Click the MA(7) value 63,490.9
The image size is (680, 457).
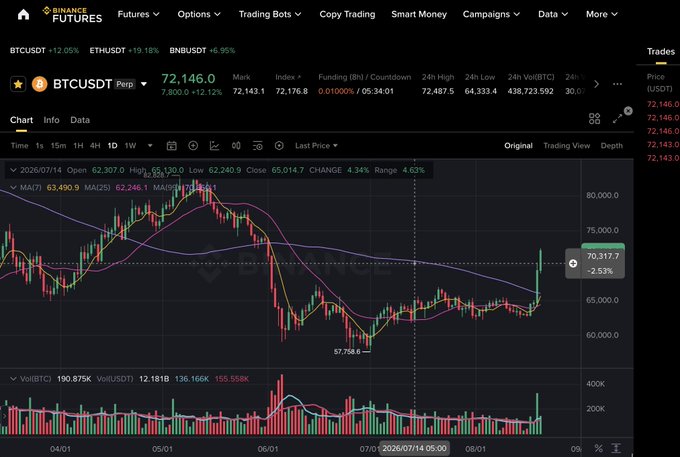63,188
